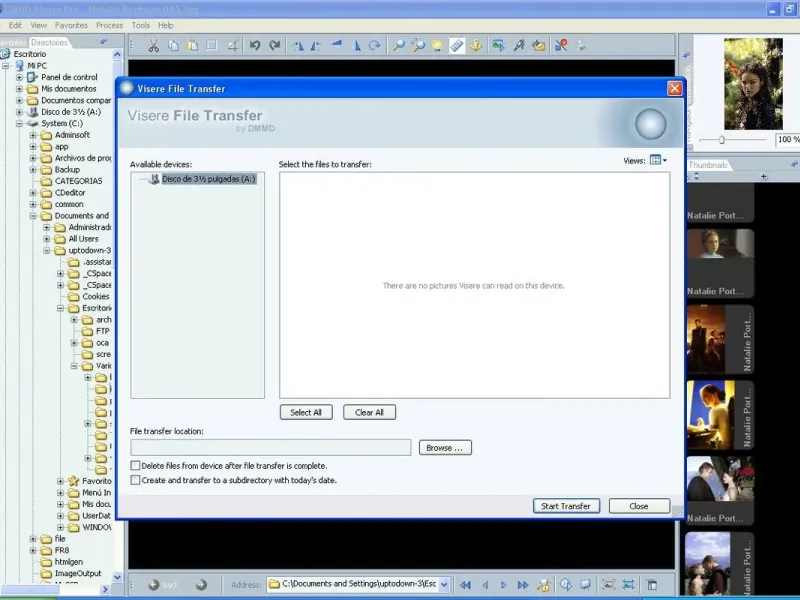
Task: Click the first page double-arrow icon
Action: click(465, 585)
